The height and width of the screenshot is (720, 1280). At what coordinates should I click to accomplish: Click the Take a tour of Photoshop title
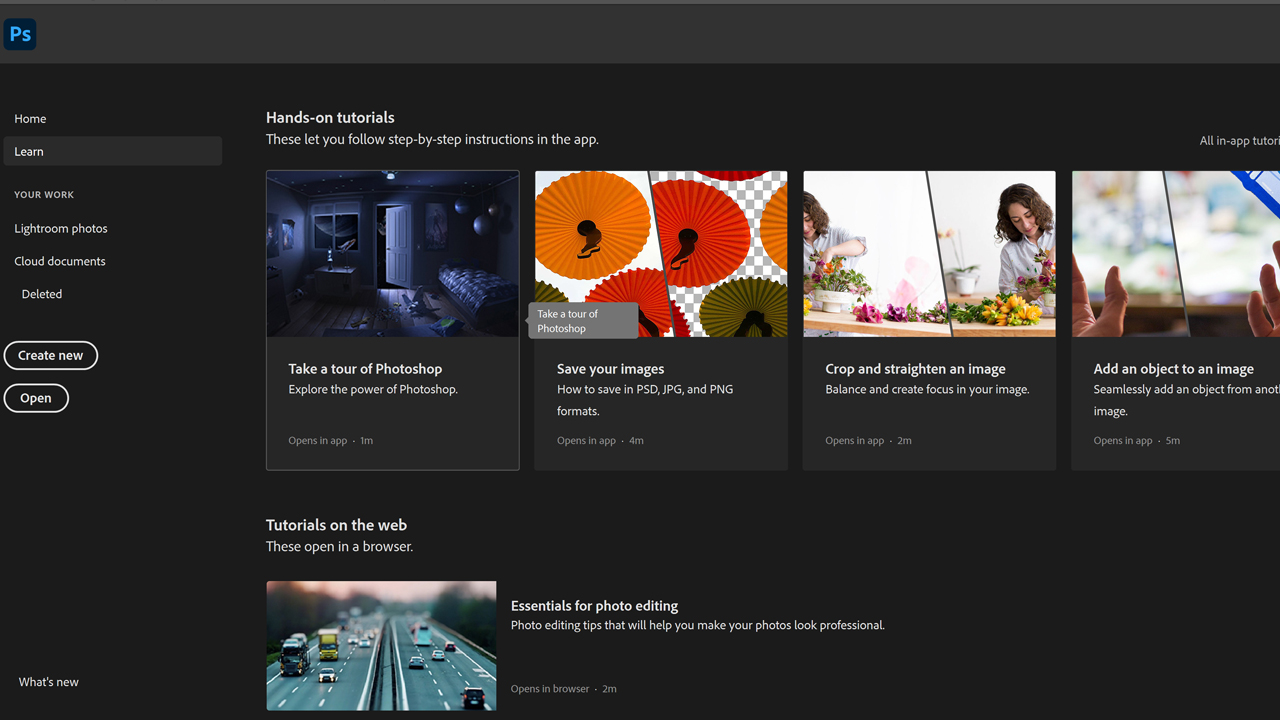[365, 369]
